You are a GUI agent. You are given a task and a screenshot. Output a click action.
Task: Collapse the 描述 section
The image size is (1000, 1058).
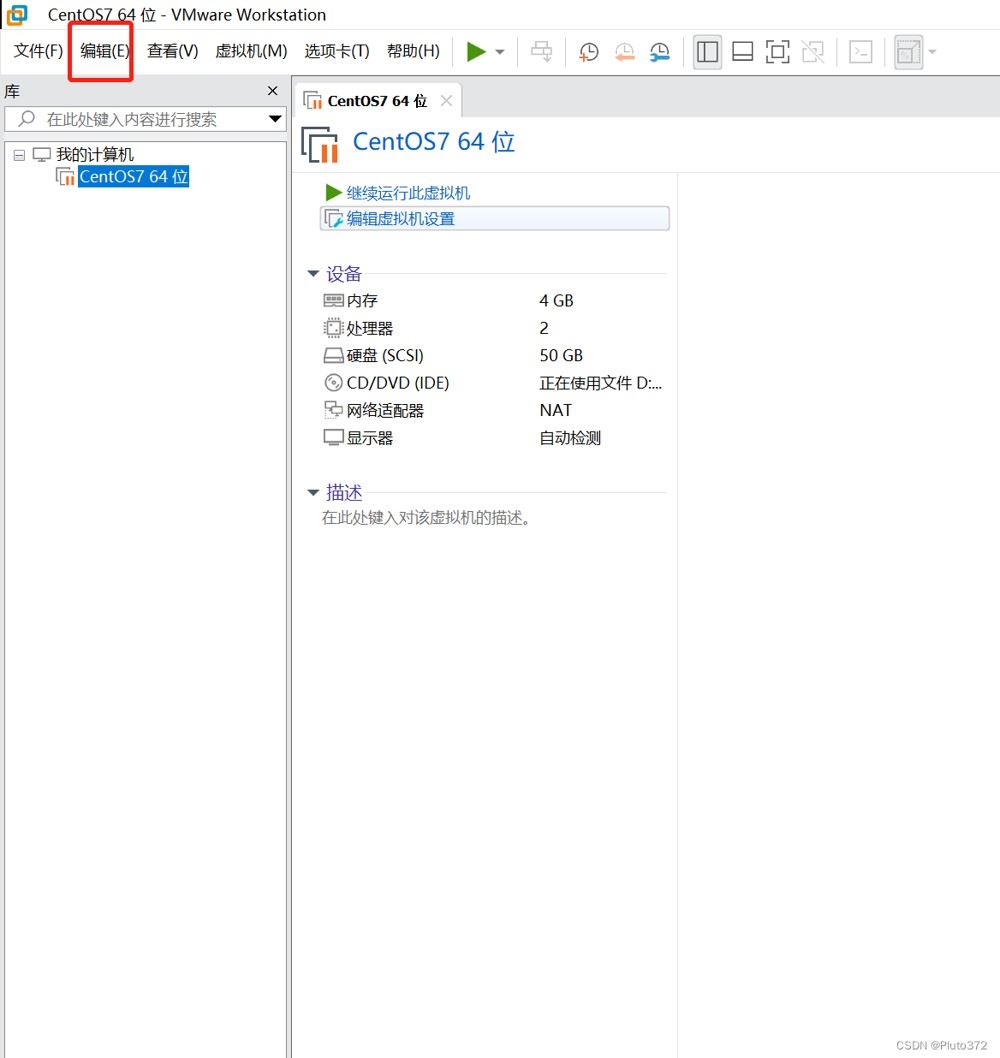[x=313, y=493]
